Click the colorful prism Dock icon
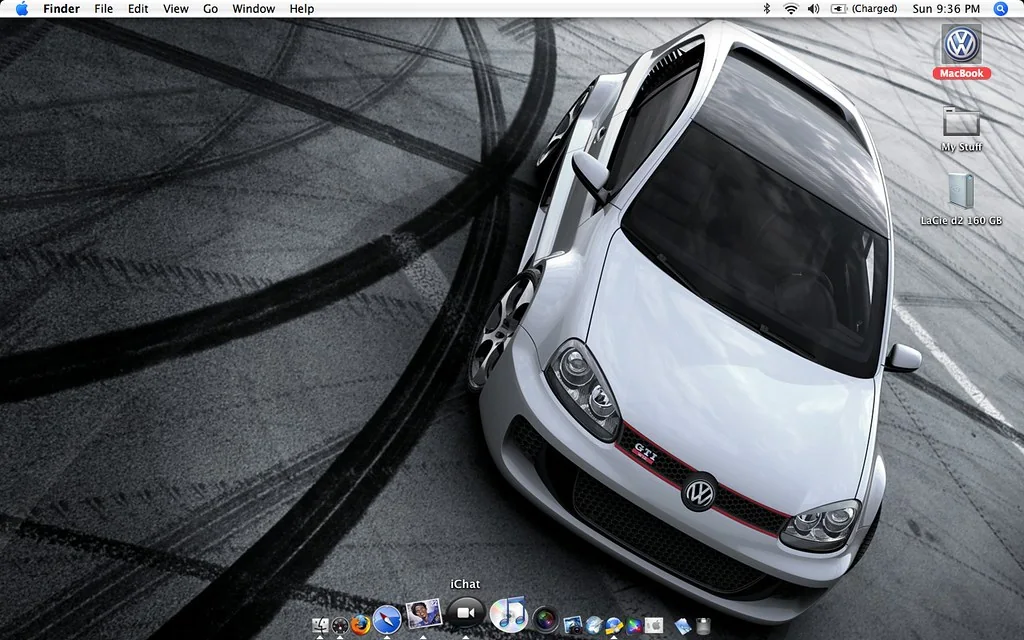Screen dimensions: 1024x640 click(x=633, y=626)
